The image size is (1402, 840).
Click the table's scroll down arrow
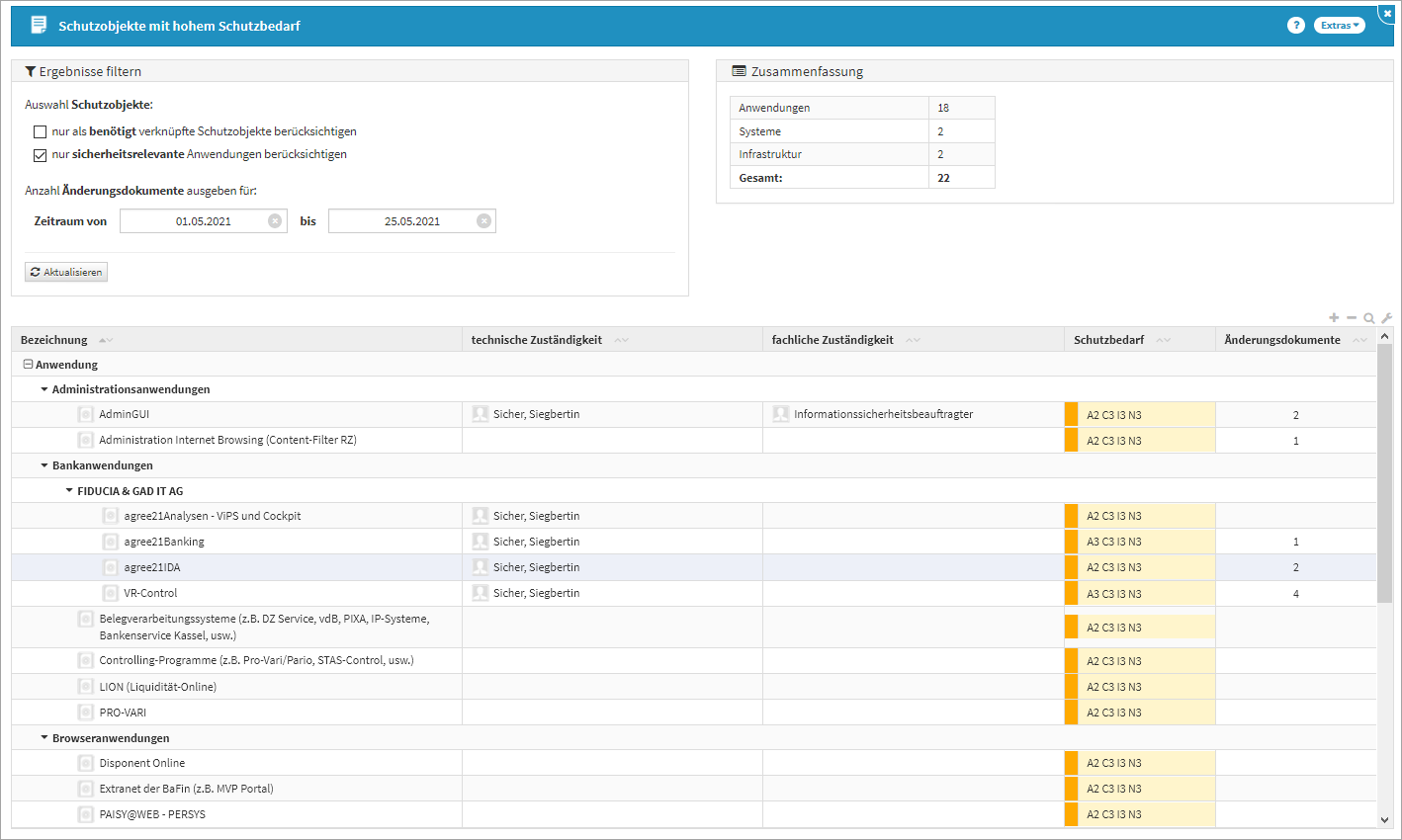(1384, 819)
